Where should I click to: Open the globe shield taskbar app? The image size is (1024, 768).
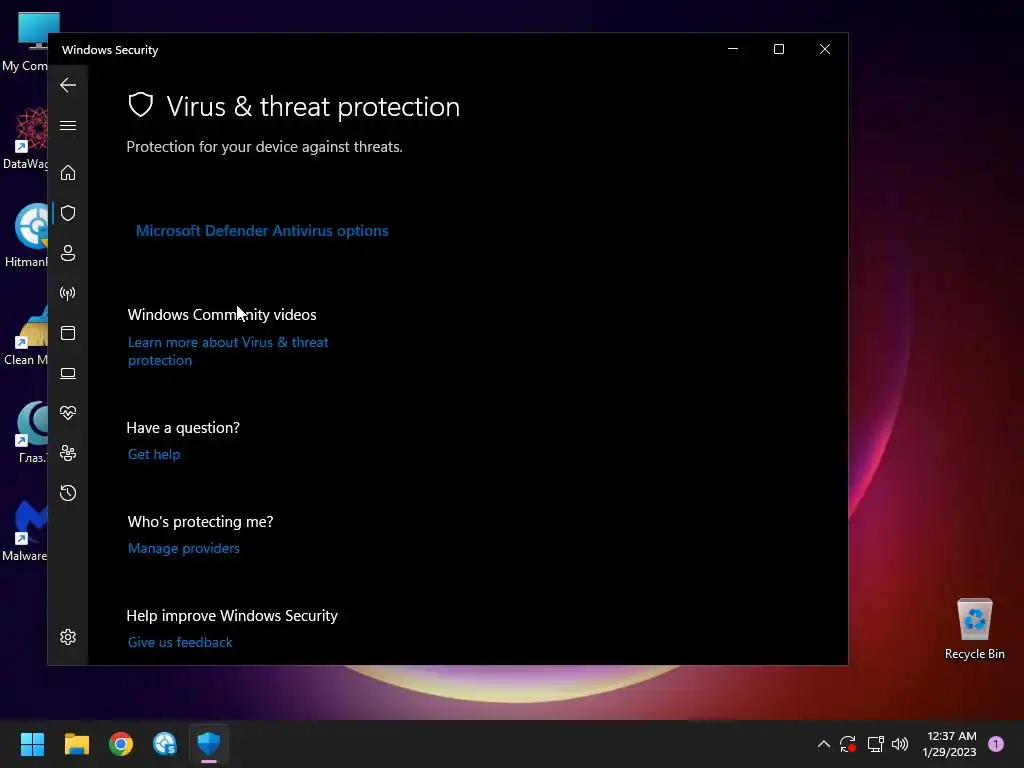(x=165, y=744)
